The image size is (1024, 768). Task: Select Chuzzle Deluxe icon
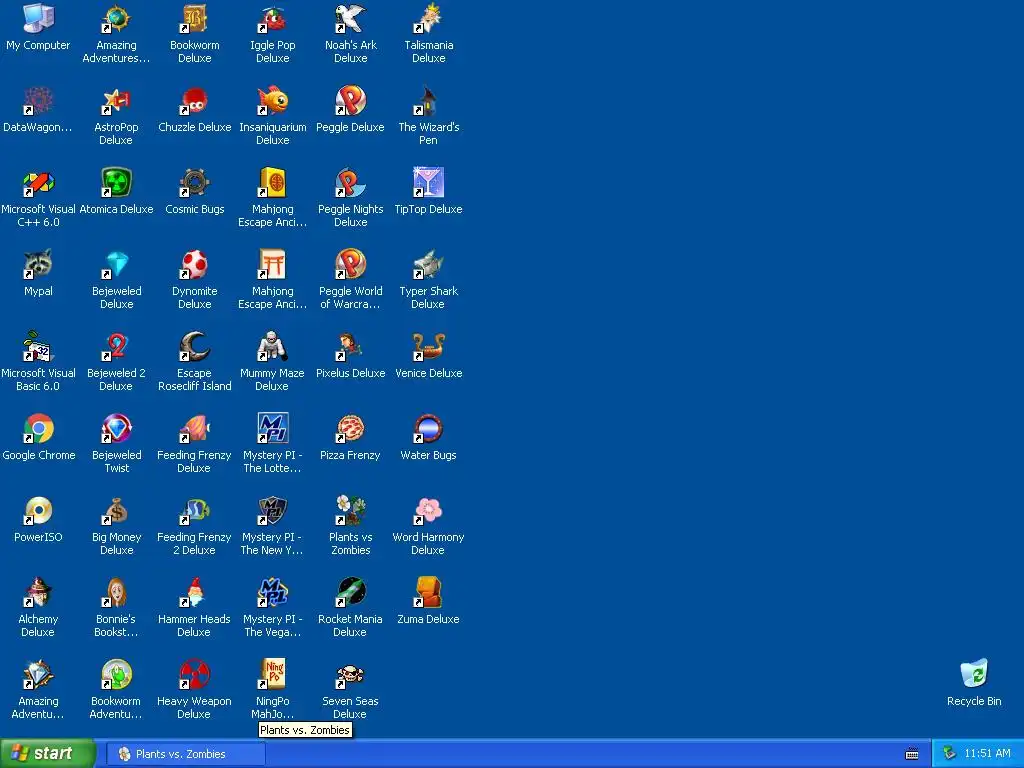tap(194, 101)
